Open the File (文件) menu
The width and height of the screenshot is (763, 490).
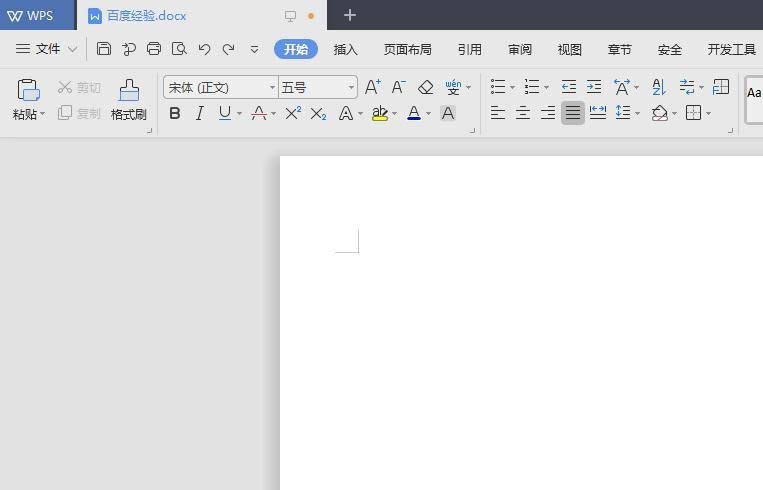point(46,49)
